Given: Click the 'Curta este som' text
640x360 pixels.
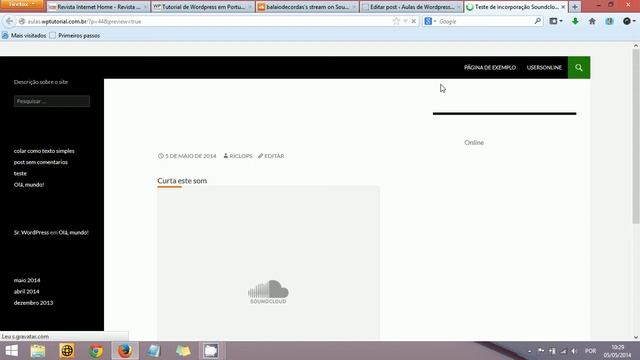Looking at the screenshot, I should [182, 180].
